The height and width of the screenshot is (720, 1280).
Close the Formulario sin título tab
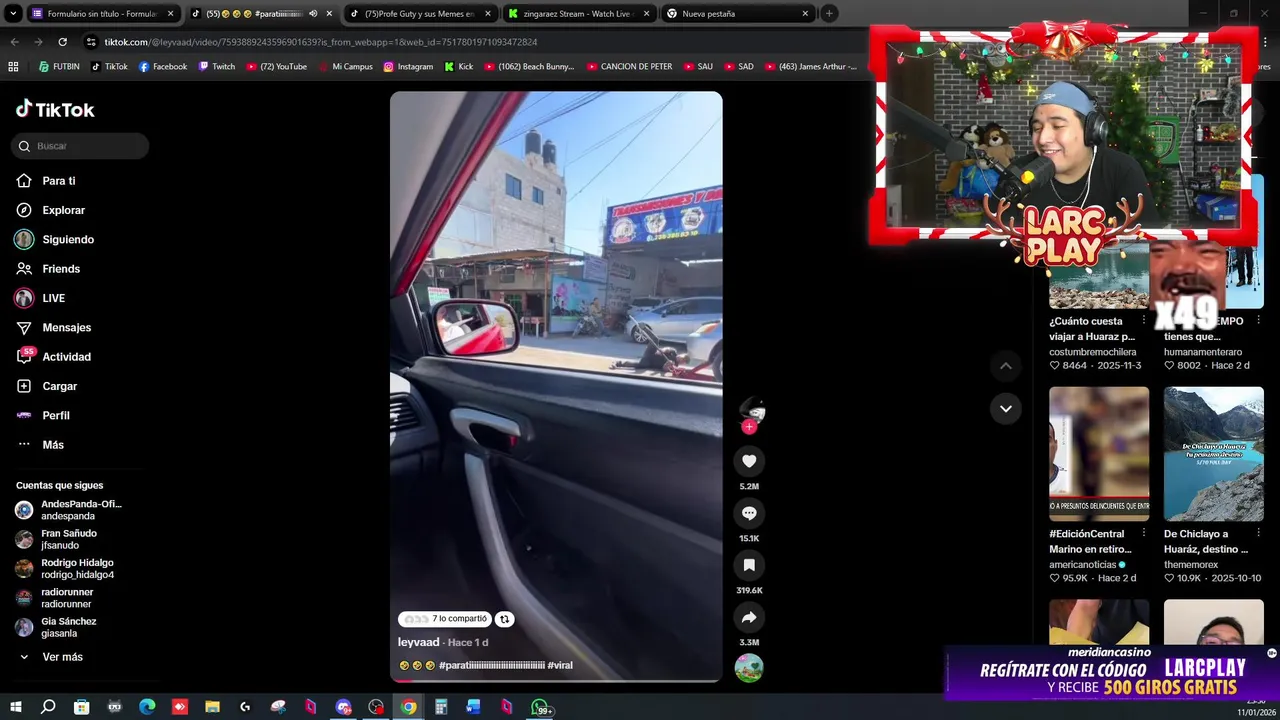pyautogui.click(x=170, y=14)
